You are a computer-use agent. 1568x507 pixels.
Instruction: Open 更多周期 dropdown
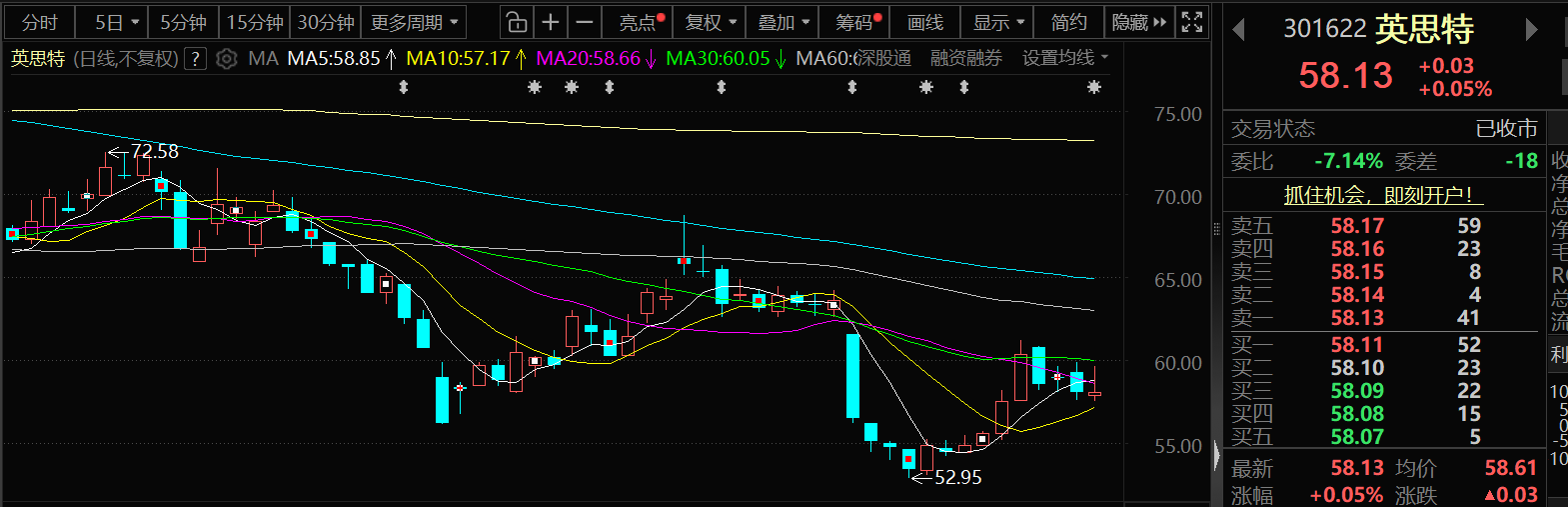click(414, 22)
